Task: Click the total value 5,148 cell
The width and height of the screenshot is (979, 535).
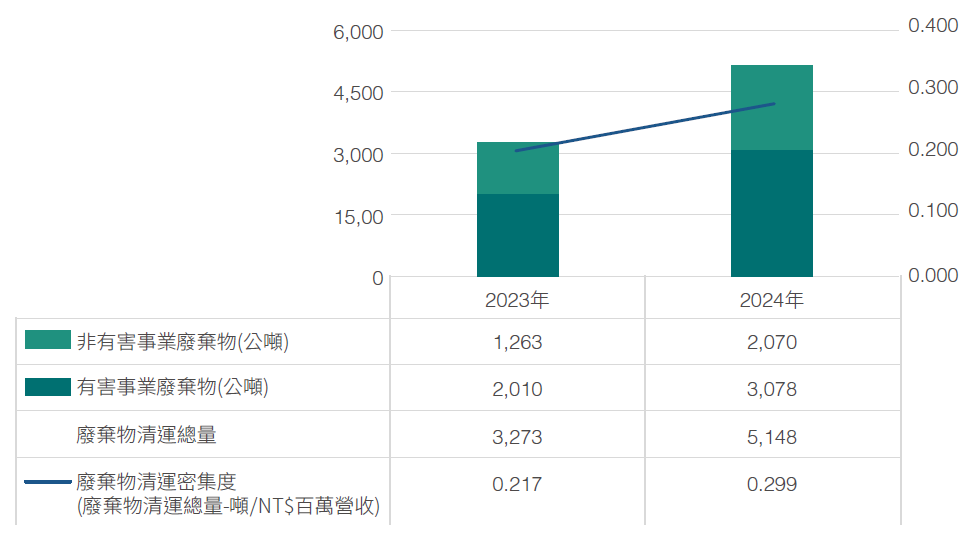Action: coord(771,436)
